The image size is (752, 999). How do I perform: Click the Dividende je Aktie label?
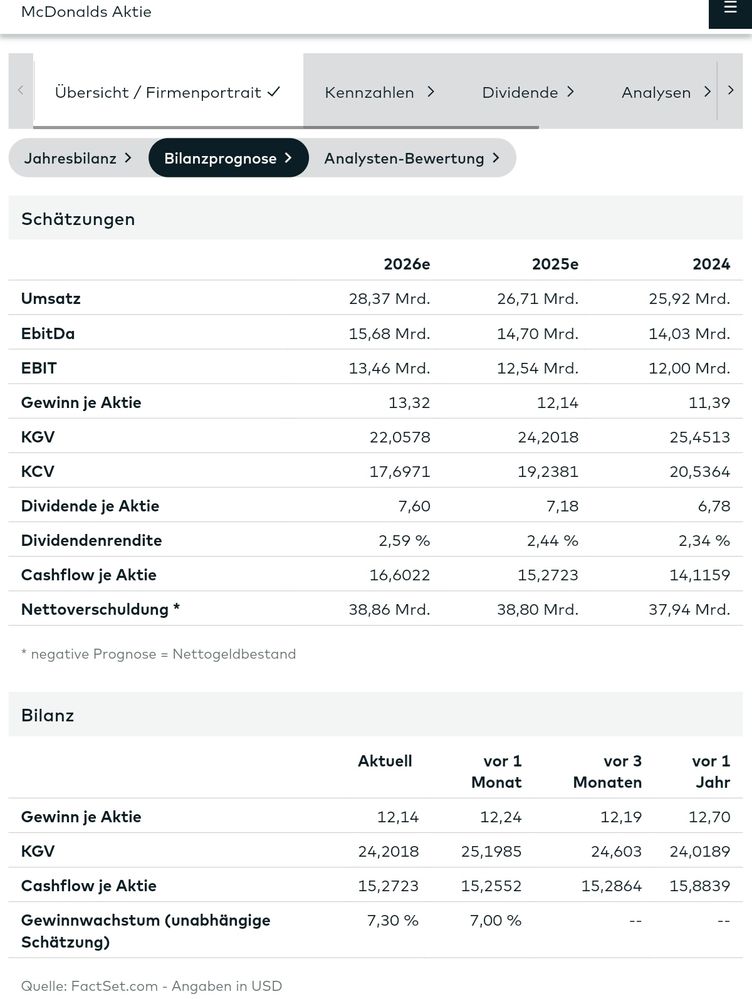[90, 506]
